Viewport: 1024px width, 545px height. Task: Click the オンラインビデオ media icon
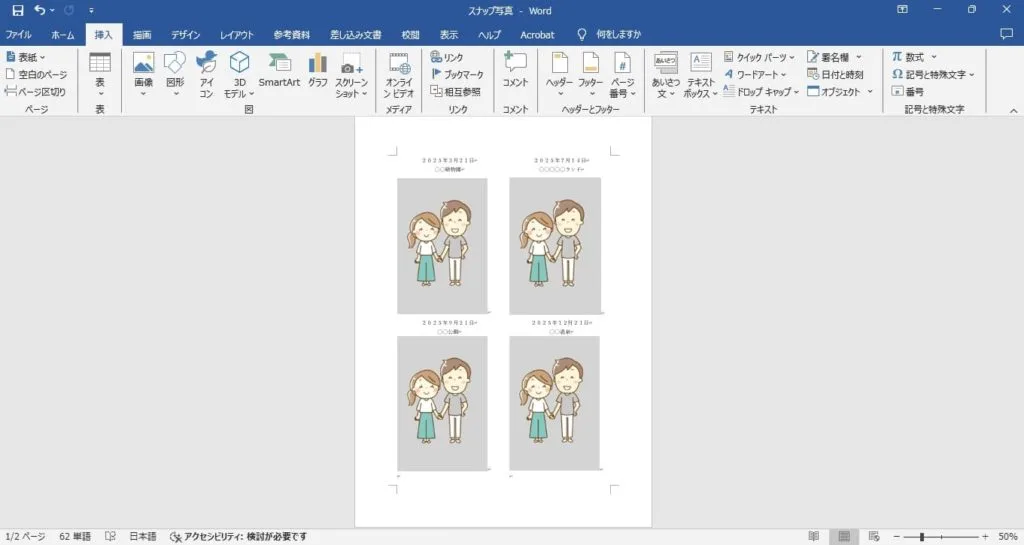(399, 73)
